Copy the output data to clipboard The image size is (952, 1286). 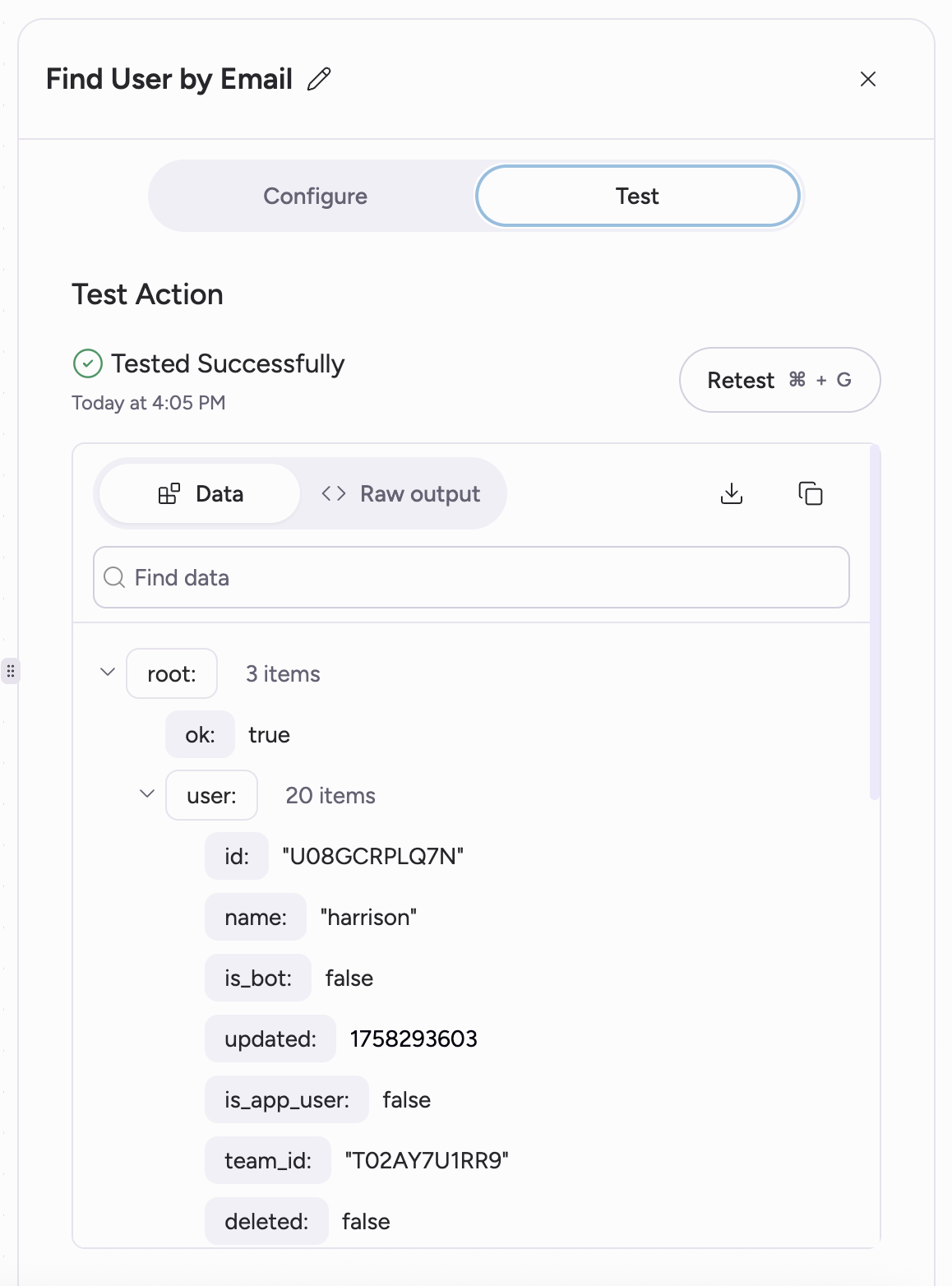[810, 493]
